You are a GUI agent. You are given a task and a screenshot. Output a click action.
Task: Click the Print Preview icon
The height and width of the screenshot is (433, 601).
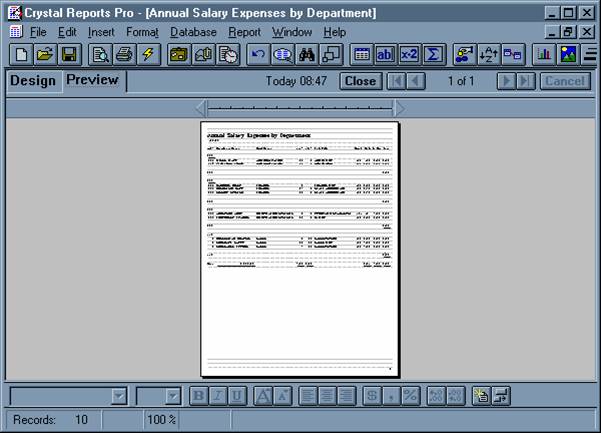(100, 54)
